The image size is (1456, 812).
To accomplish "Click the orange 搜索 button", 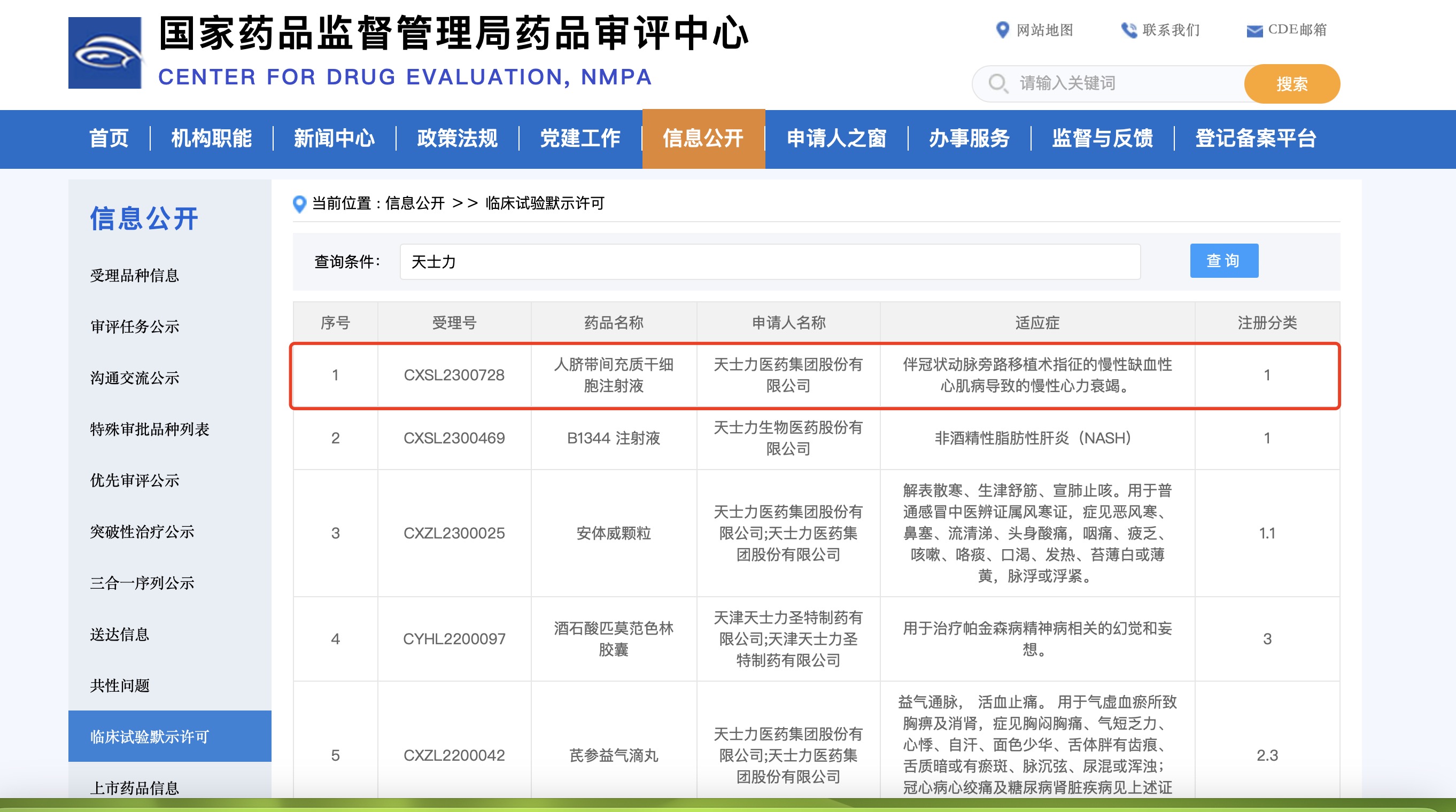I will [x=1291, y=84].
